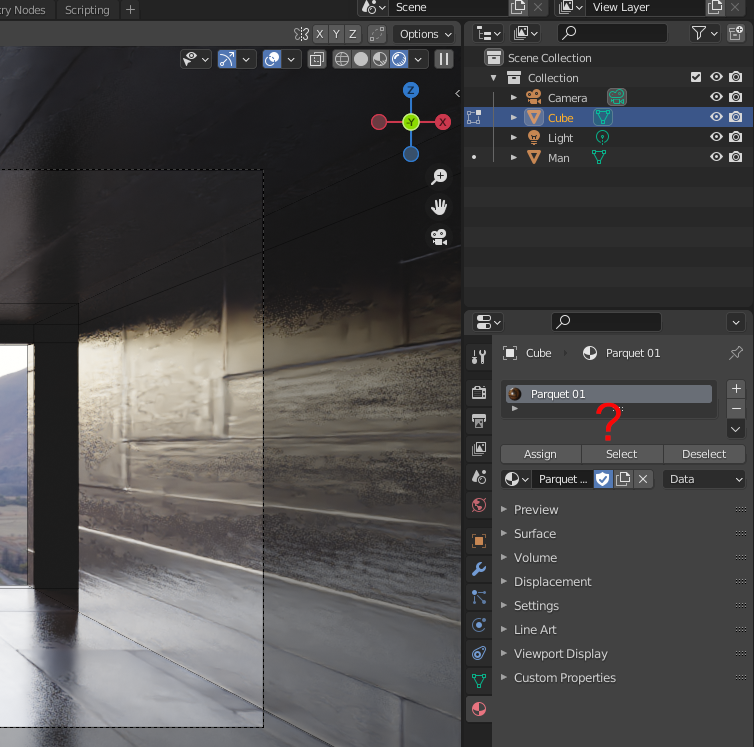The height and width of the screenshot is (747, 754).
Task: Open the Modifier properties tab
Action: [x=479, y=569]
